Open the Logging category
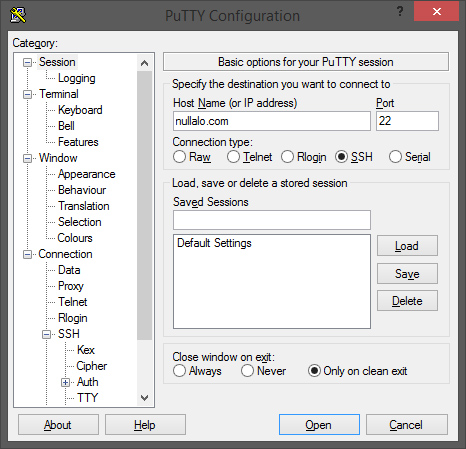This screenshot has height=449, width=466. [x=77, y=78]
